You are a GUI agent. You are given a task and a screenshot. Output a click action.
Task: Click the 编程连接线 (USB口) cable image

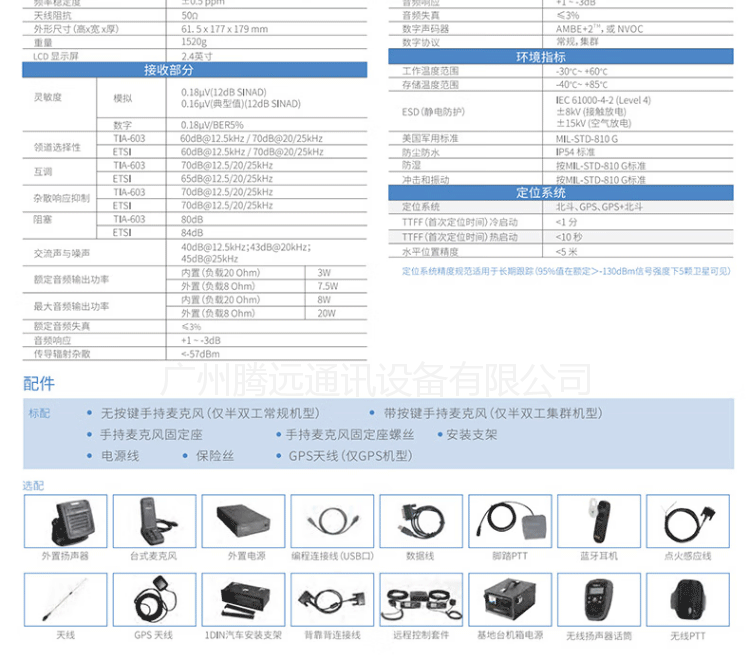(x=332, y=521)
